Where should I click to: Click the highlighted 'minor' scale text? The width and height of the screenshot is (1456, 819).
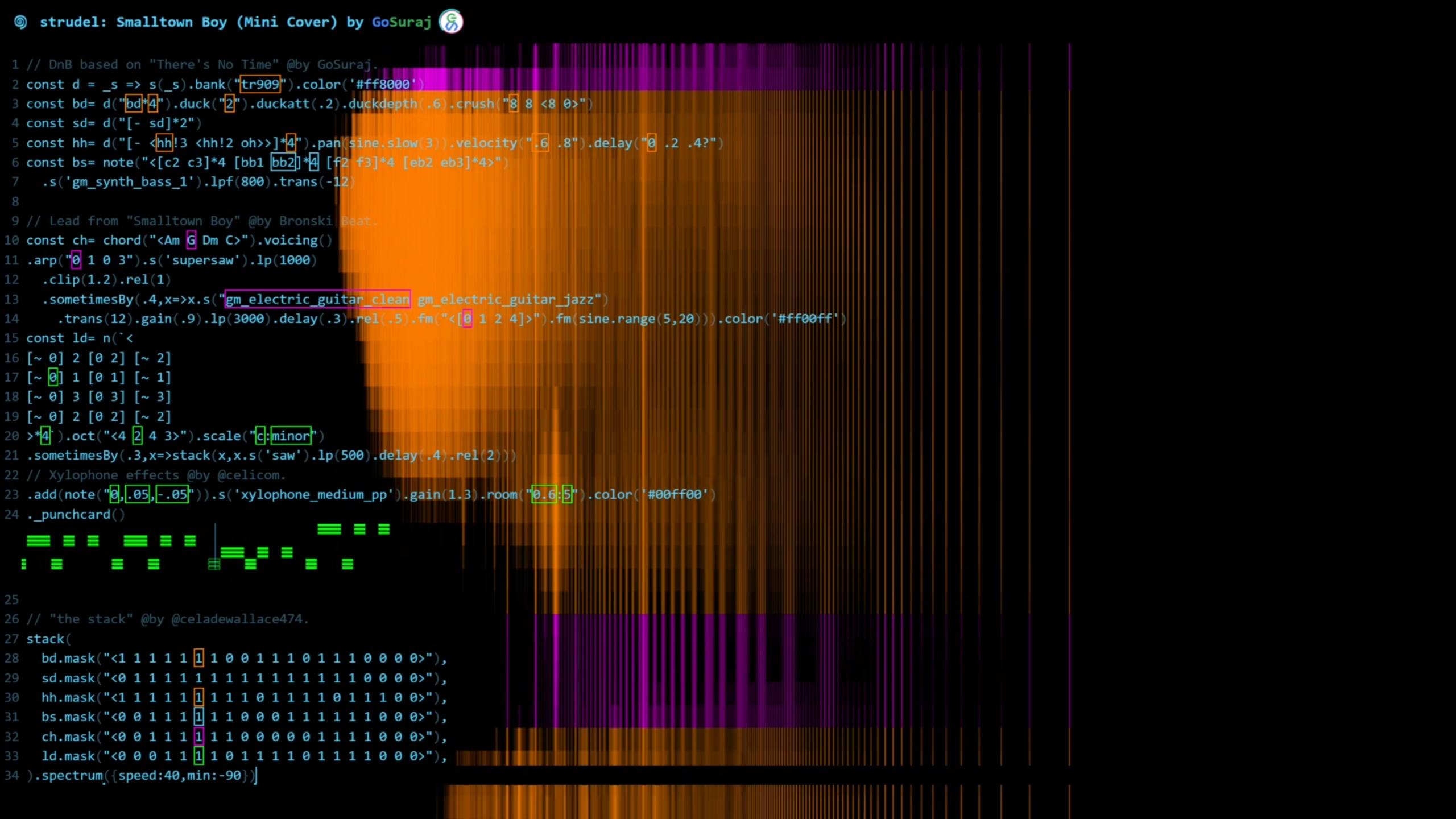(291, 436)
